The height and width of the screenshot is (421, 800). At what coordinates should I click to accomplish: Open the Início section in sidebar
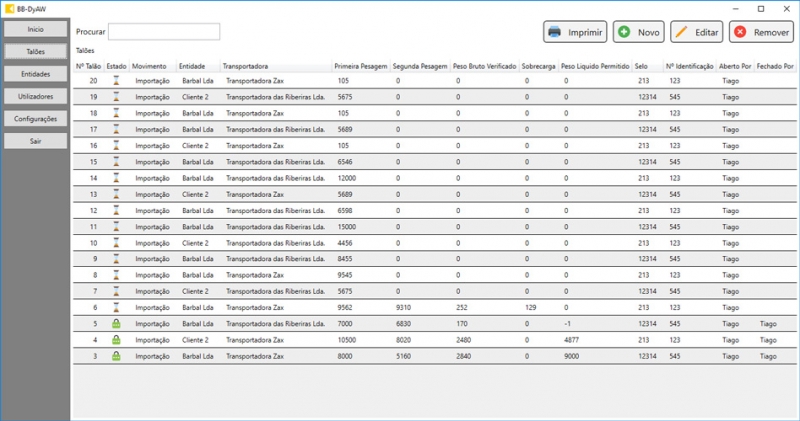click(x=35, y=29)
